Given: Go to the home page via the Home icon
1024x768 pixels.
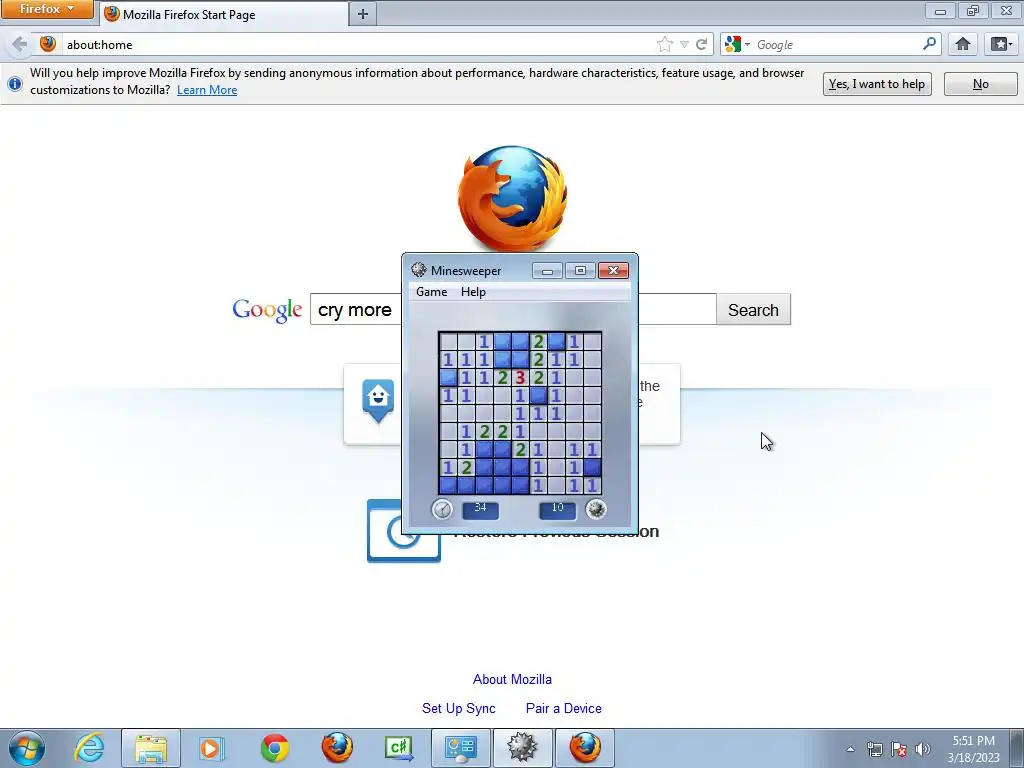Looking at the screenshot, I should click(963, 44).
